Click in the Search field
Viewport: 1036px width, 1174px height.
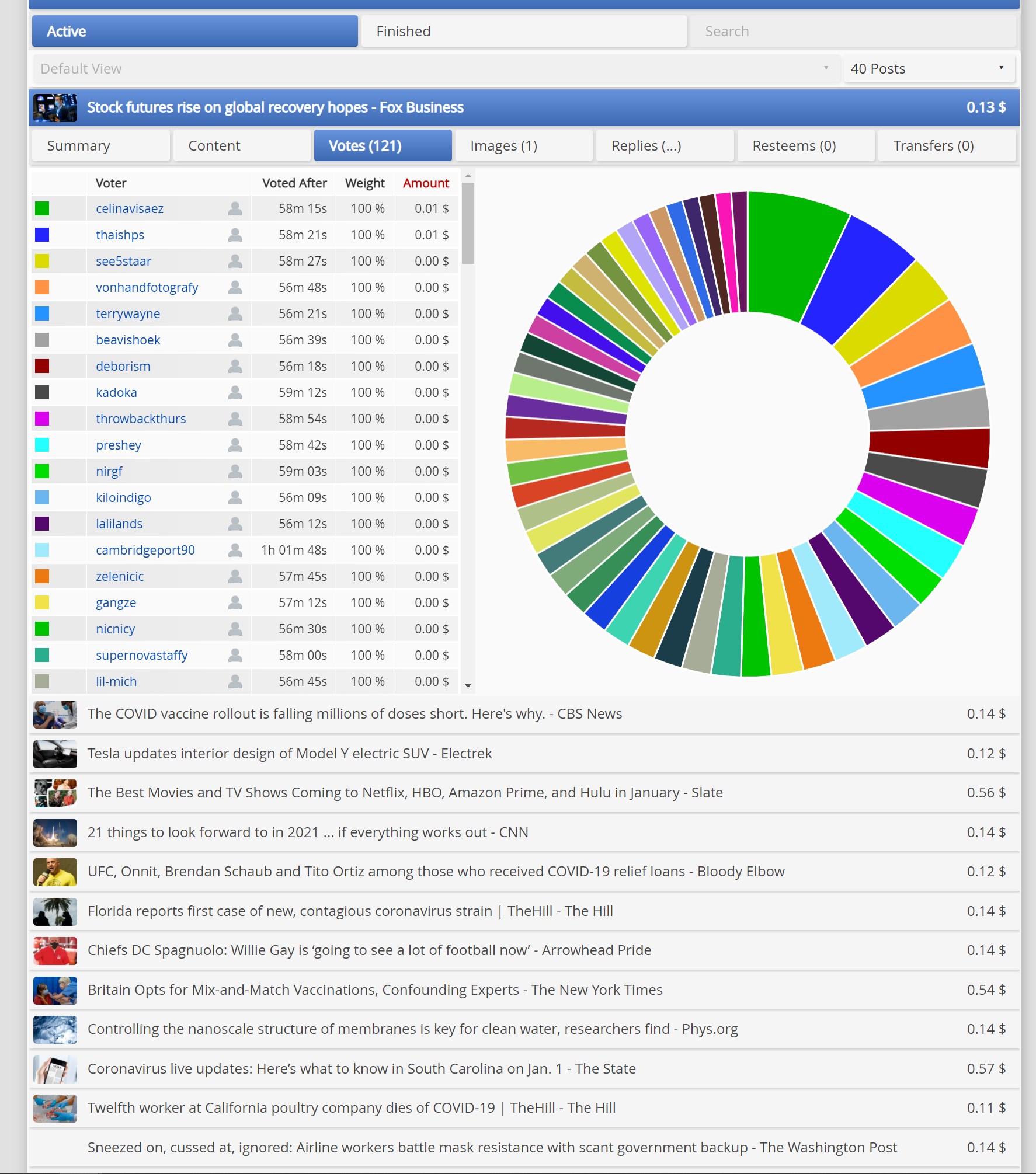click(853, 32)
